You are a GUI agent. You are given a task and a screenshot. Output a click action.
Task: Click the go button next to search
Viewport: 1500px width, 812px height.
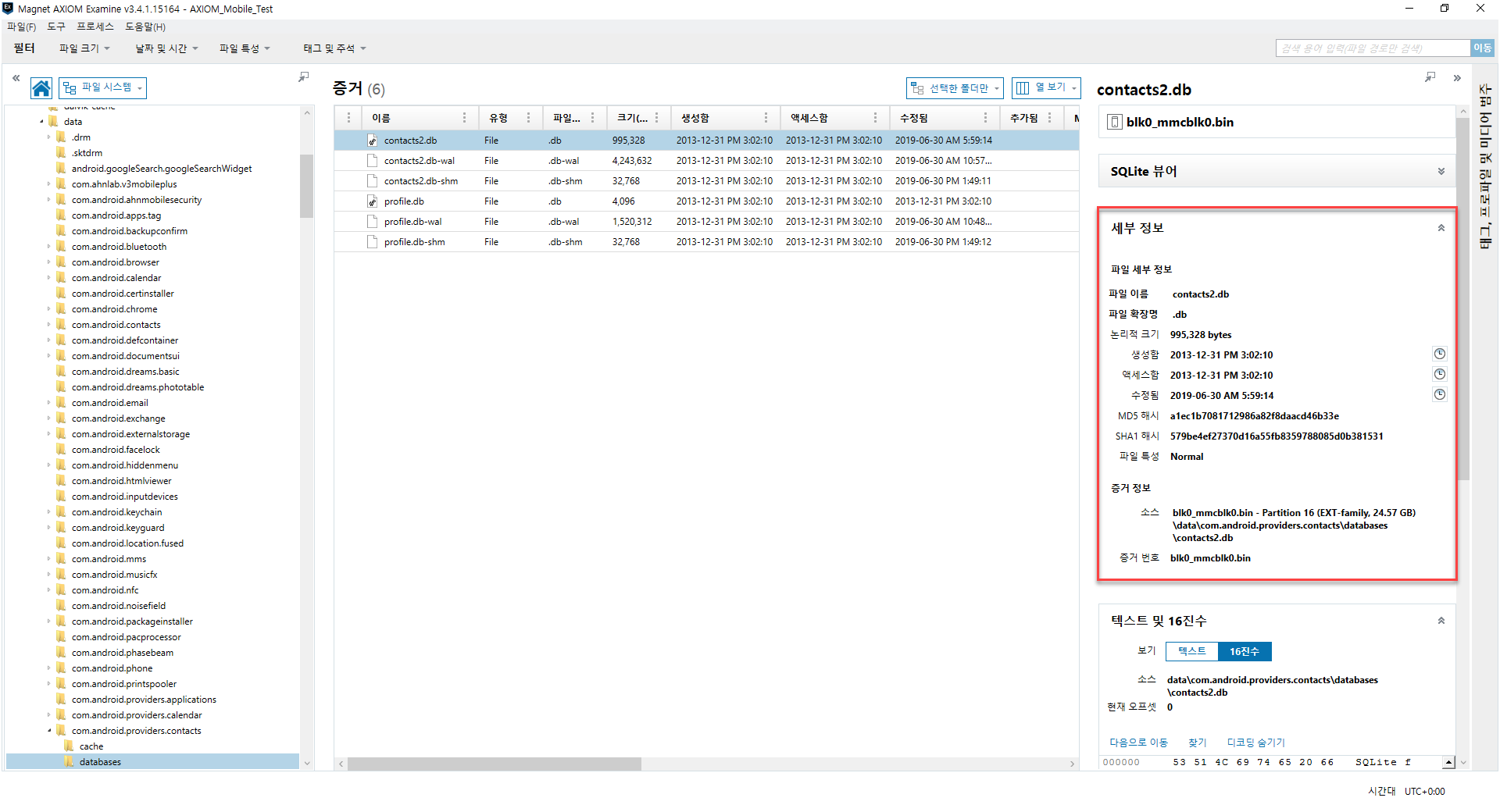coord(1482,48)
